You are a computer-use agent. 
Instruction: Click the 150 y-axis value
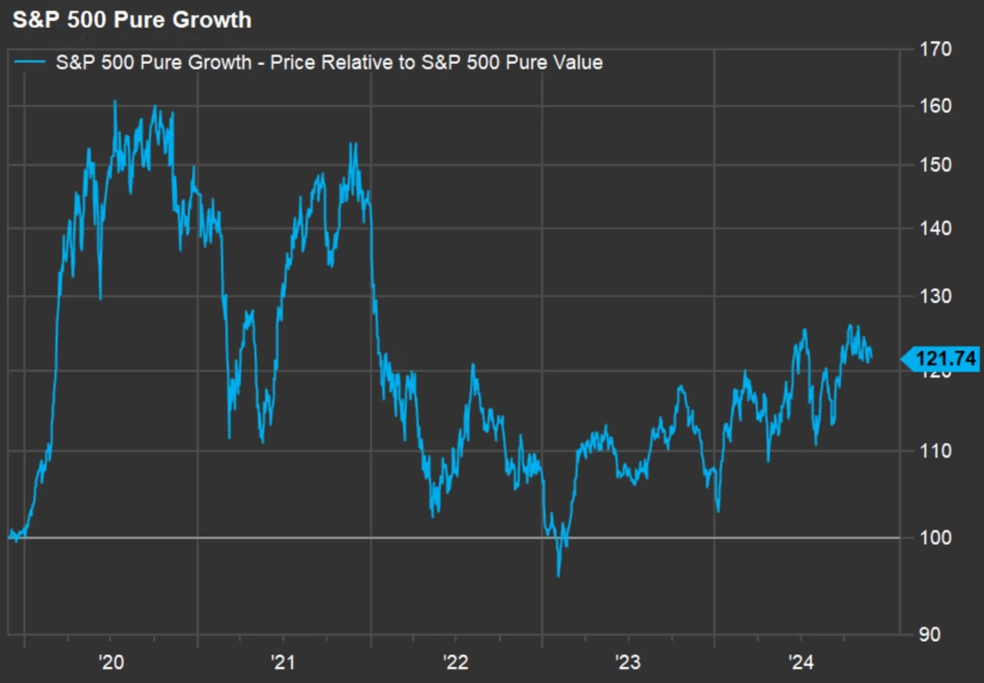935,165
